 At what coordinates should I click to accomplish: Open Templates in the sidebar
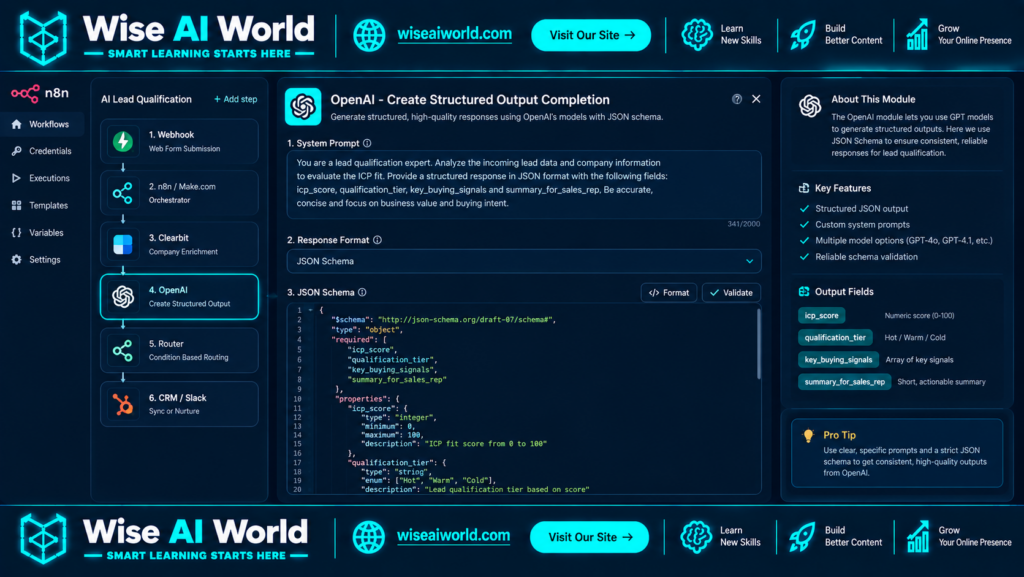(x=40, y=205)
